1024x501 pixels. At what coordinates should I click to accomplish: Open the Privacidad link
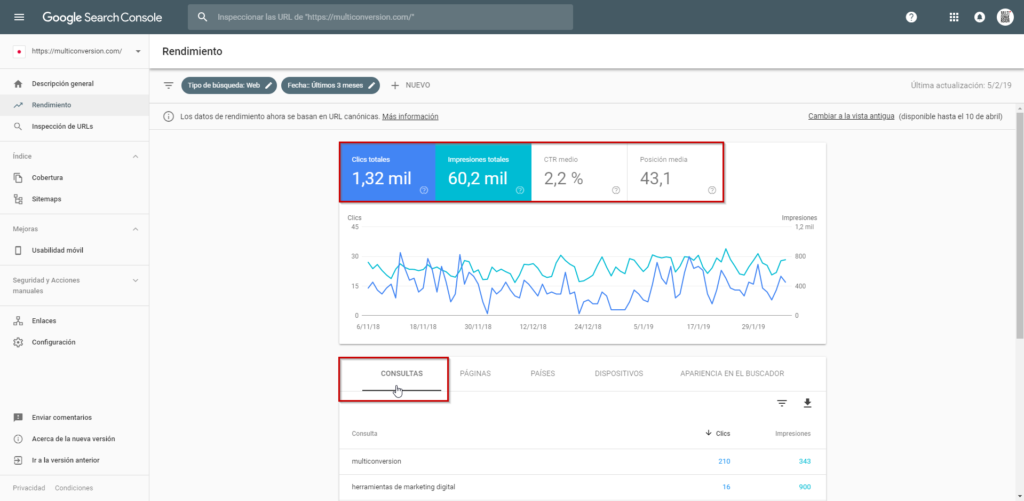click(x=29, y=488)
